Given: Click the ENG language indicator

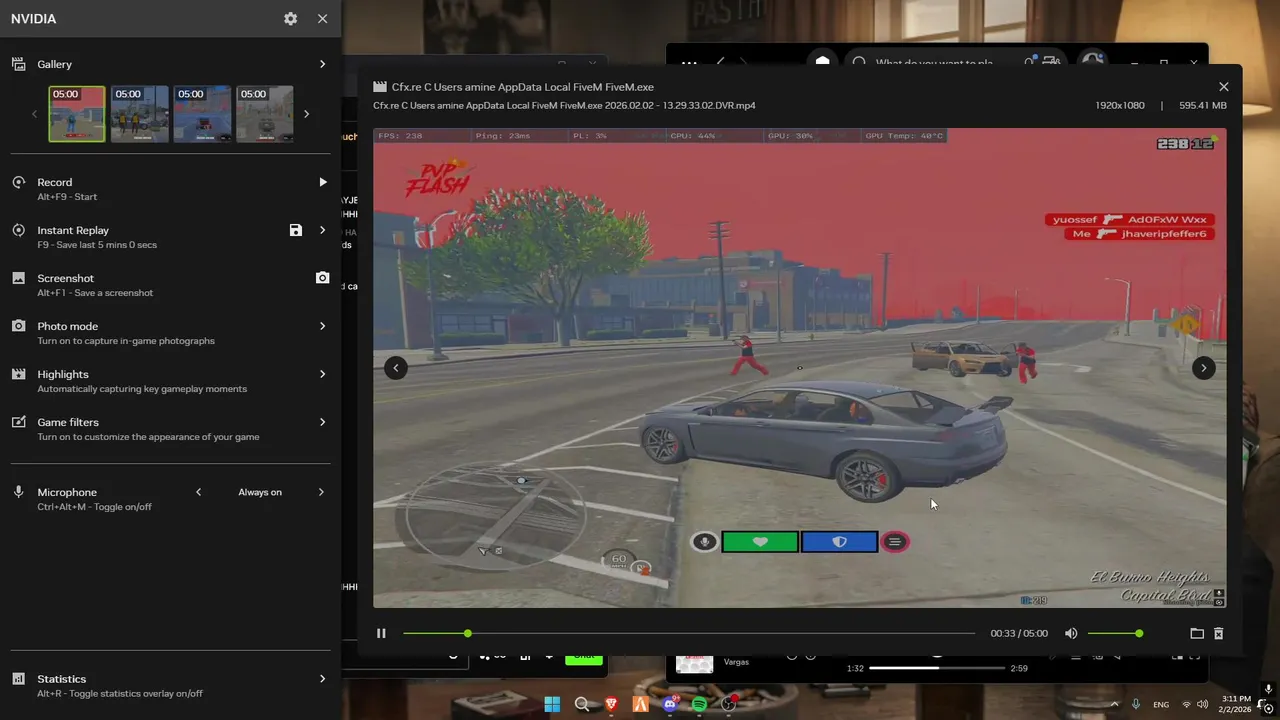Looking at the screenshot, I should pyautogui.click(x=1161, y=704).
